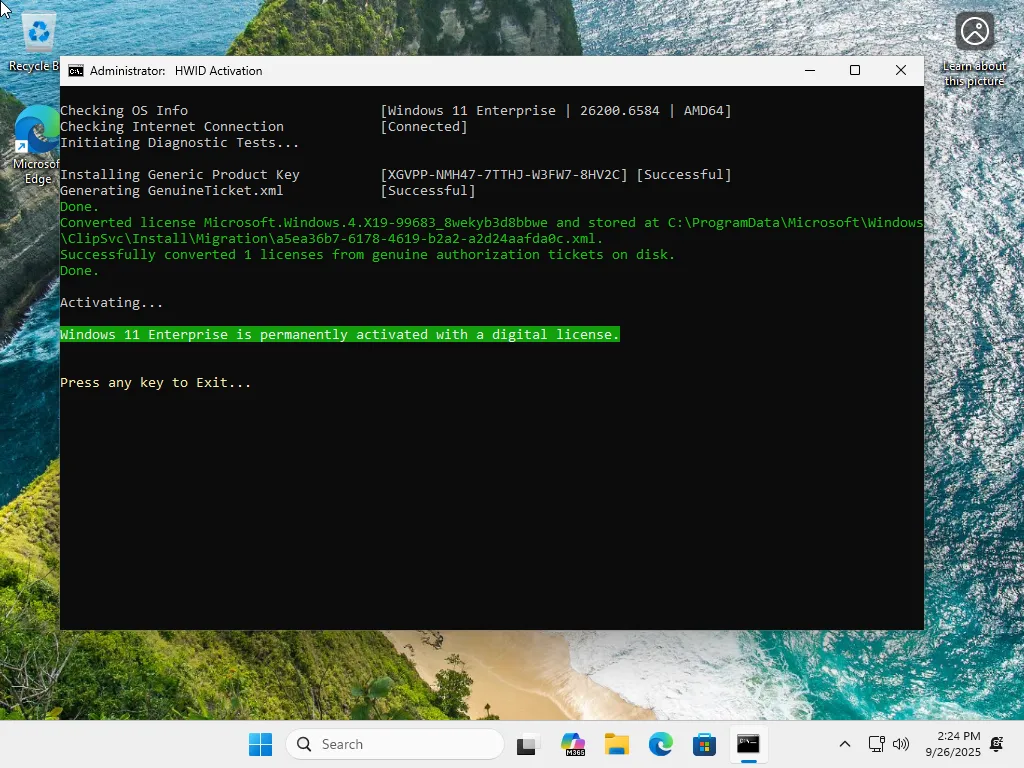Open the Windows Start menu
This screenshot has width=1024, height=768.
[x=261, y=744]
